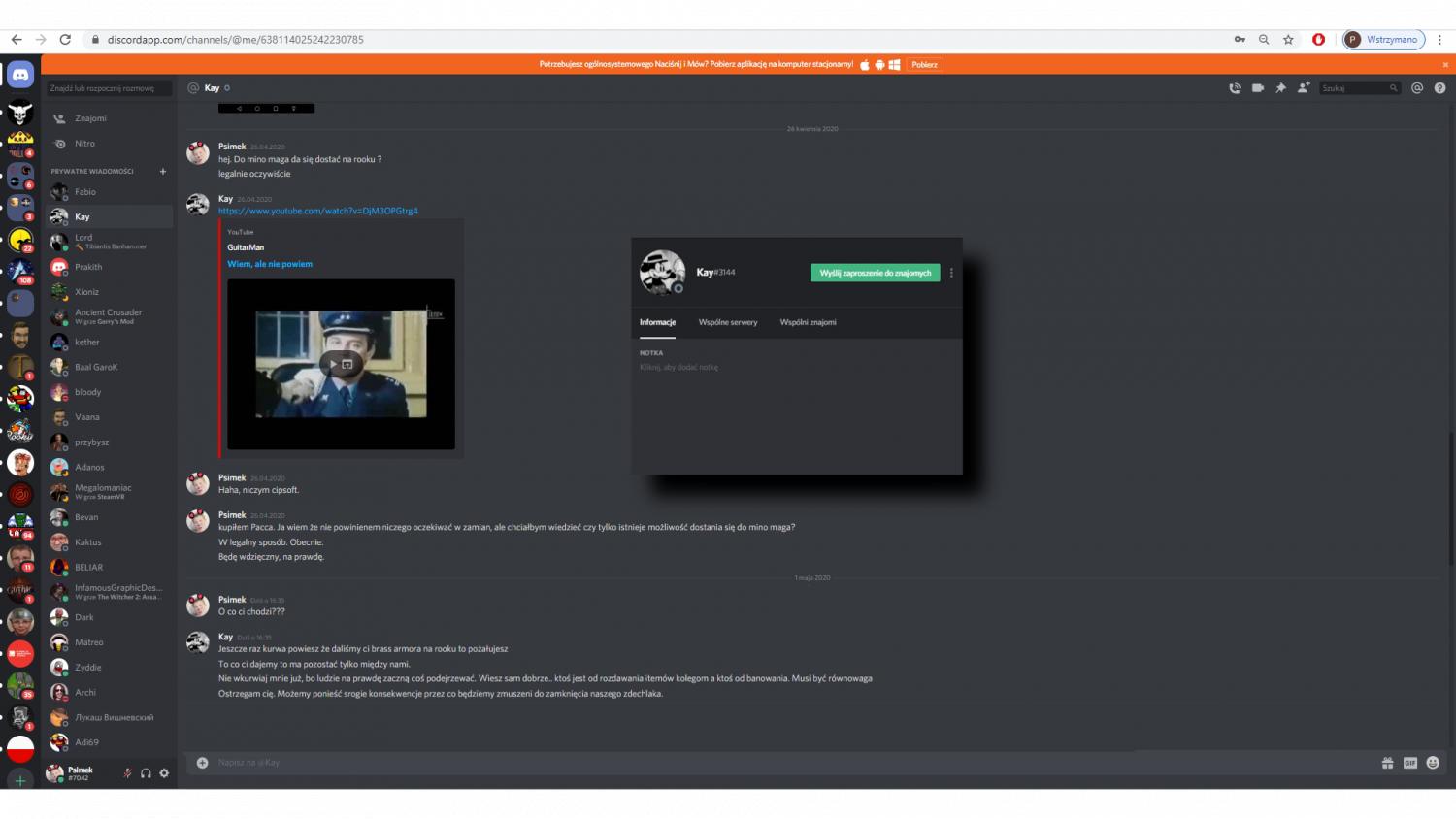Click the Szukaj search field
This screenshot has width=1456, height=819.
[1354, 88]
